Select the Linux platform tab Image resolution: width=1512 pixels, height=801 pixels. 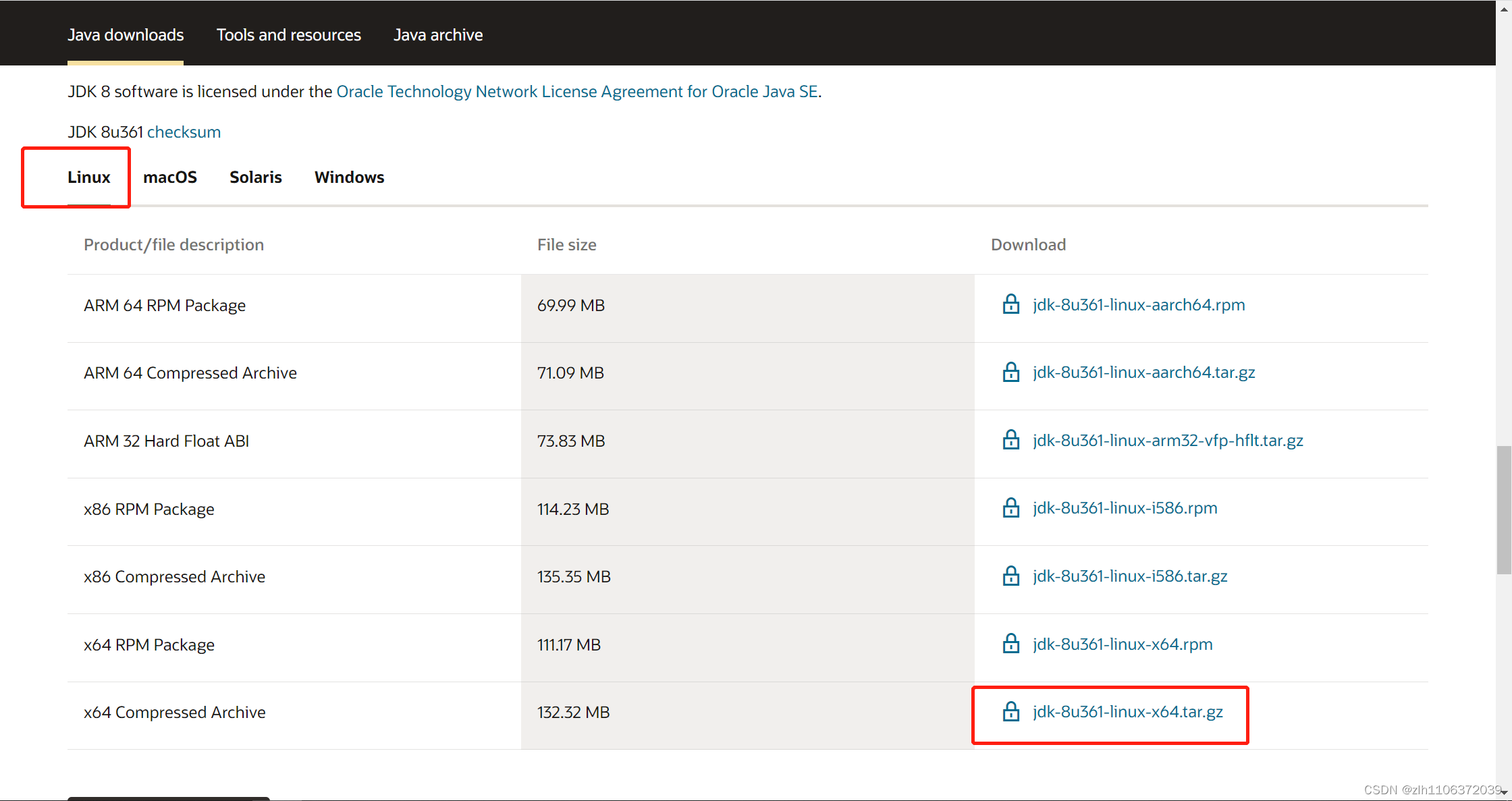pyautogui.click(x=90, y=177)
